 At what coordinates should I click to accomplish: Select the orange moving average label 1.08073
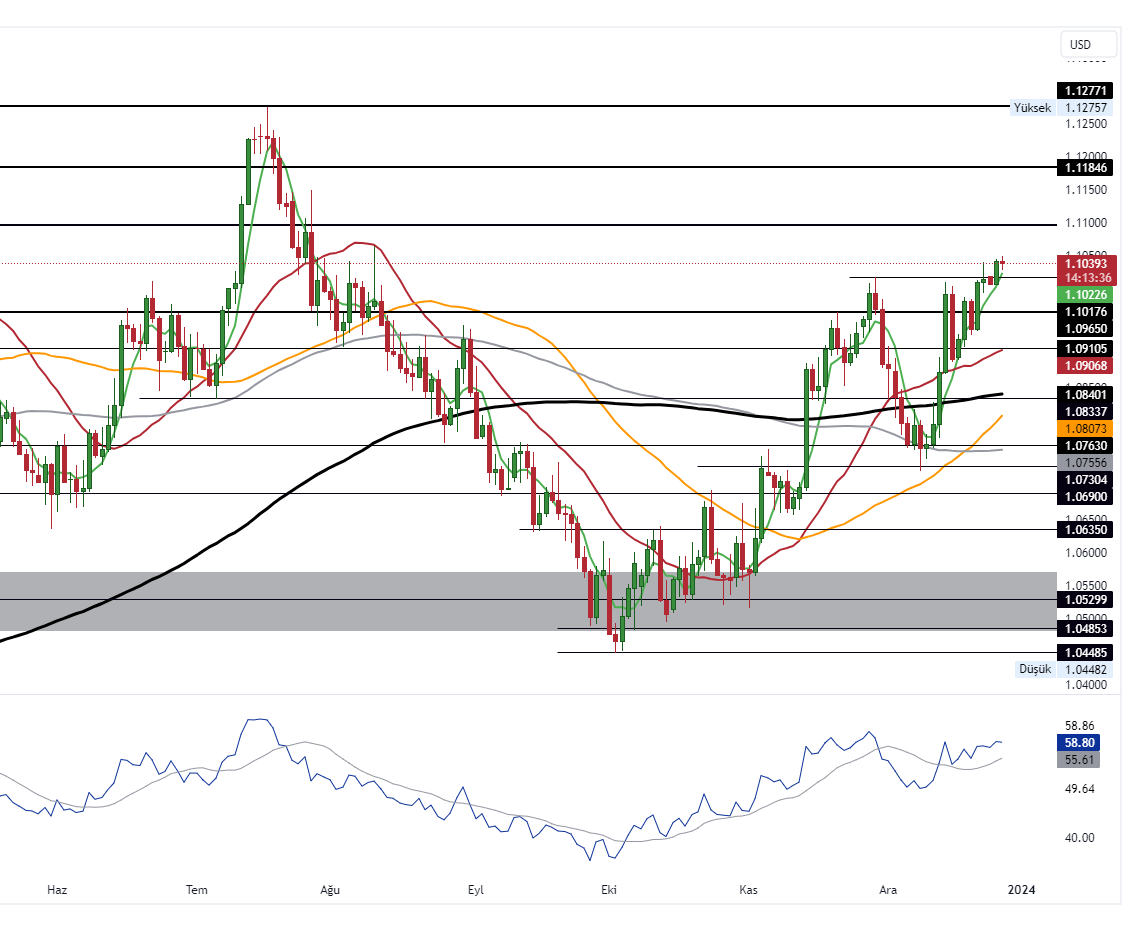[x=1083, y=430]
